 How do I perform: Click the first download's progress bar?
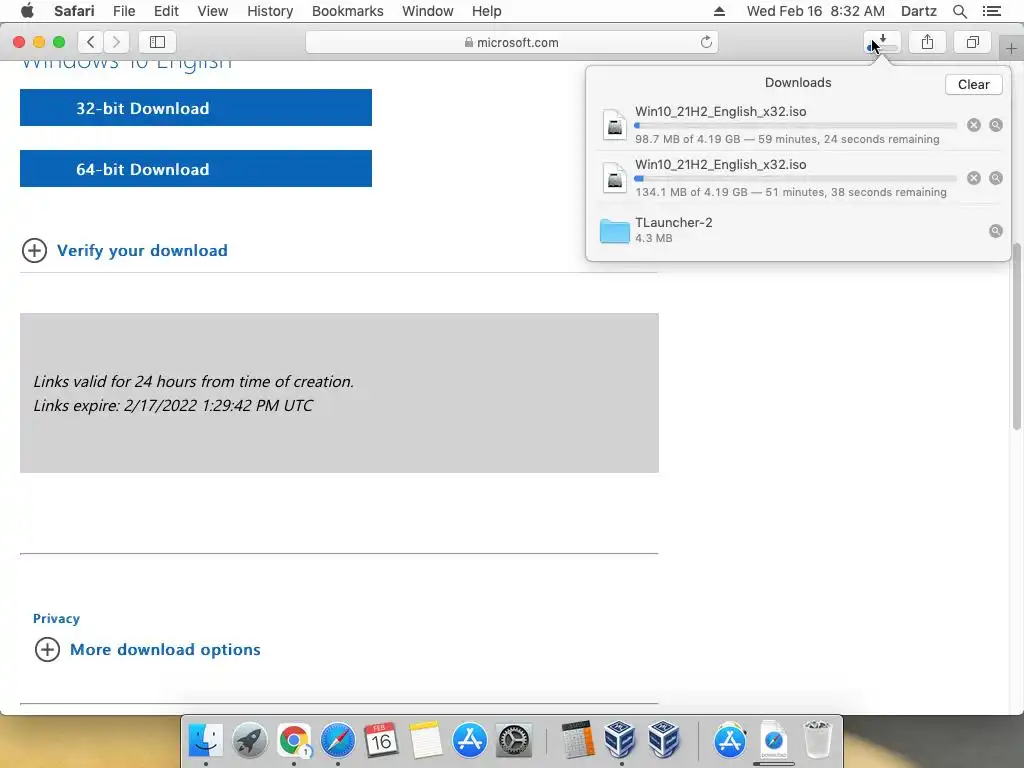tap(795, 125)
